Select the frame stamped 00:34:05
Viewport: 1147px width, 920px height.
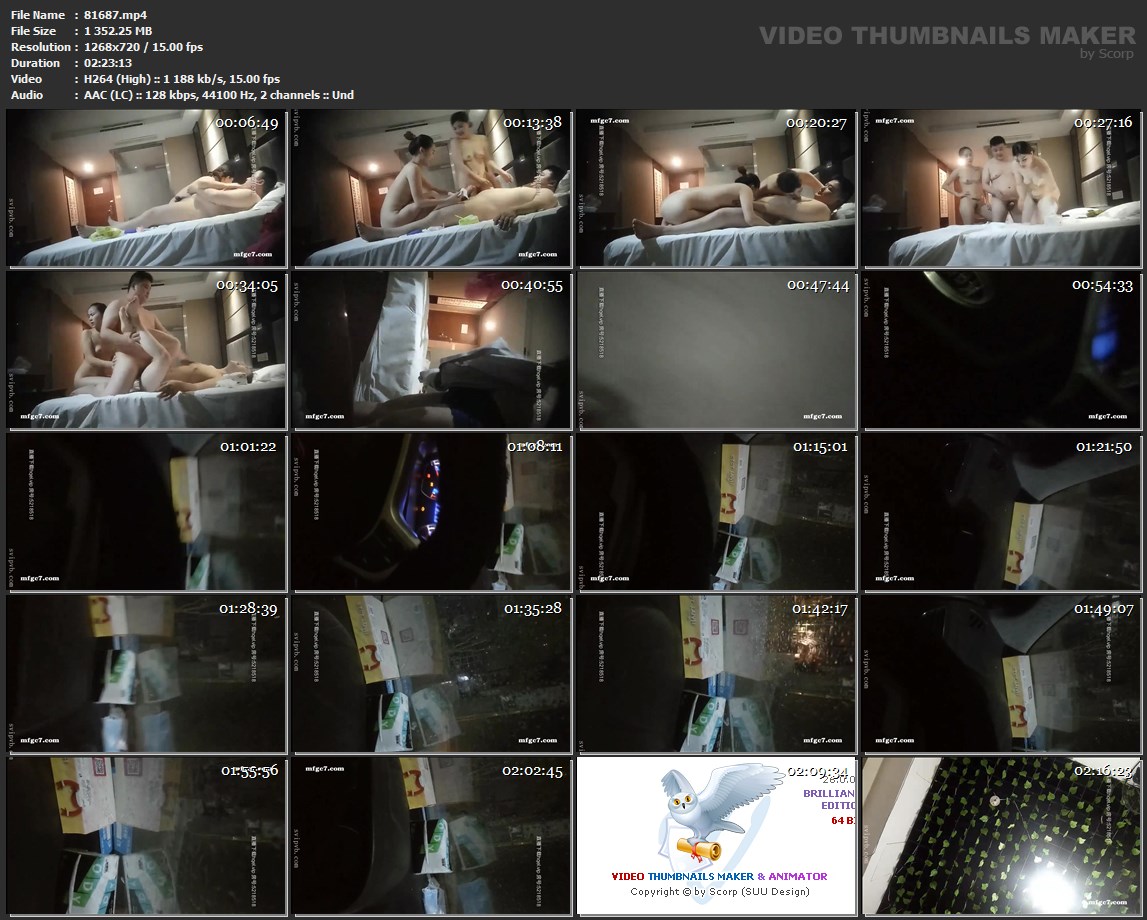pos(146,350)
